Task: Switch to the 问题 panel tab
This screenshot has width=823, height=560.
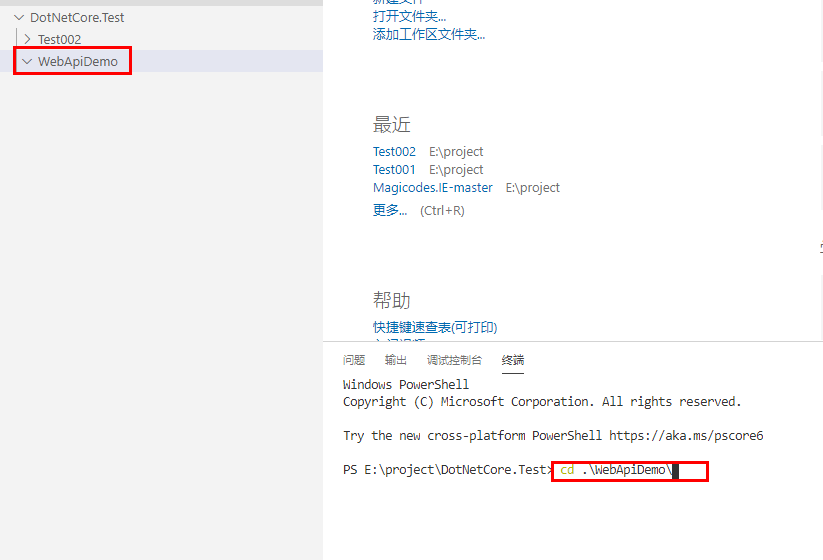Action: [354, 360]
